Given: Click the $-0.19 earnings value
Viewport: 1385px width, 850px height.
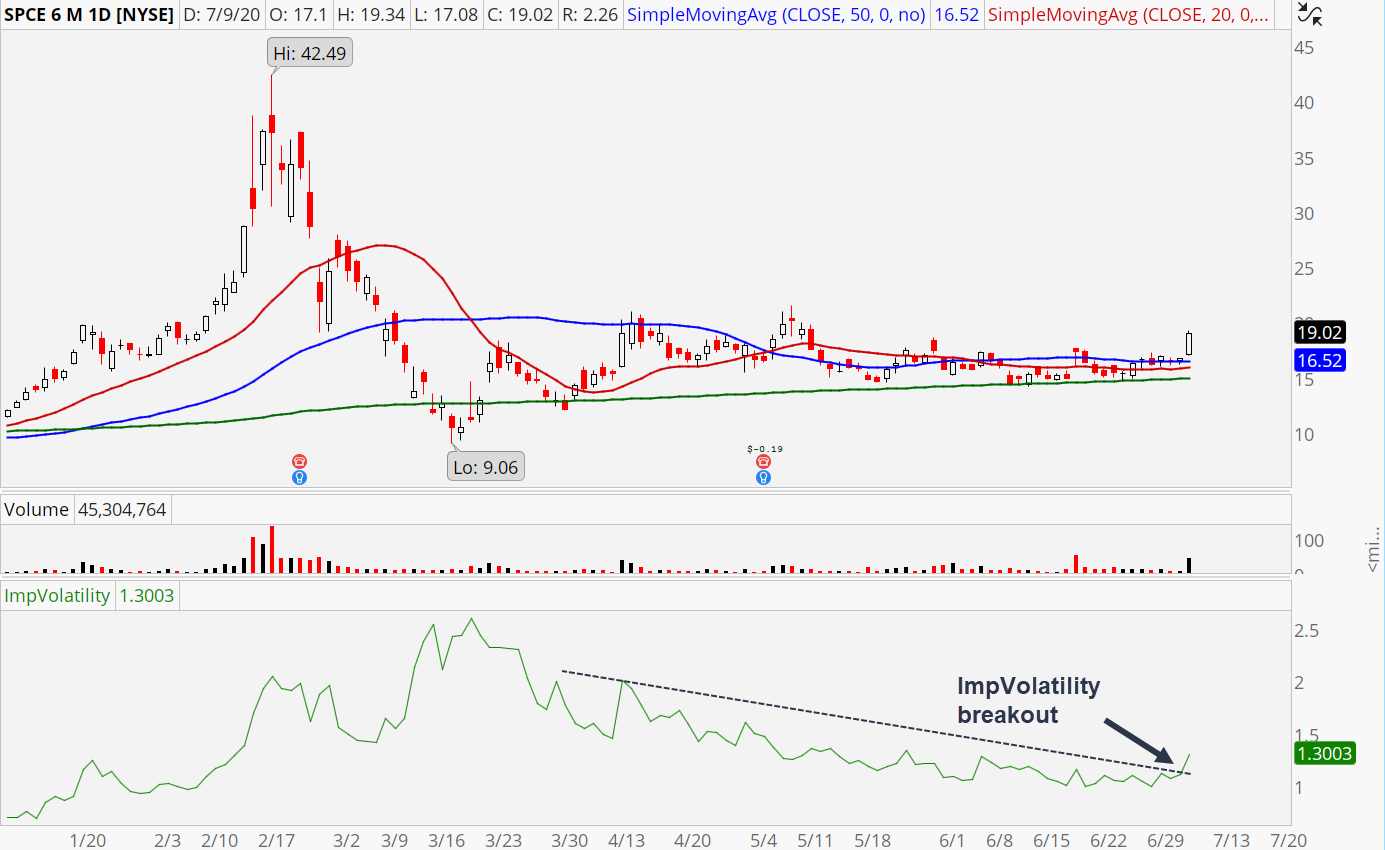Looking at the screenshot, I should tap(763, 447).
